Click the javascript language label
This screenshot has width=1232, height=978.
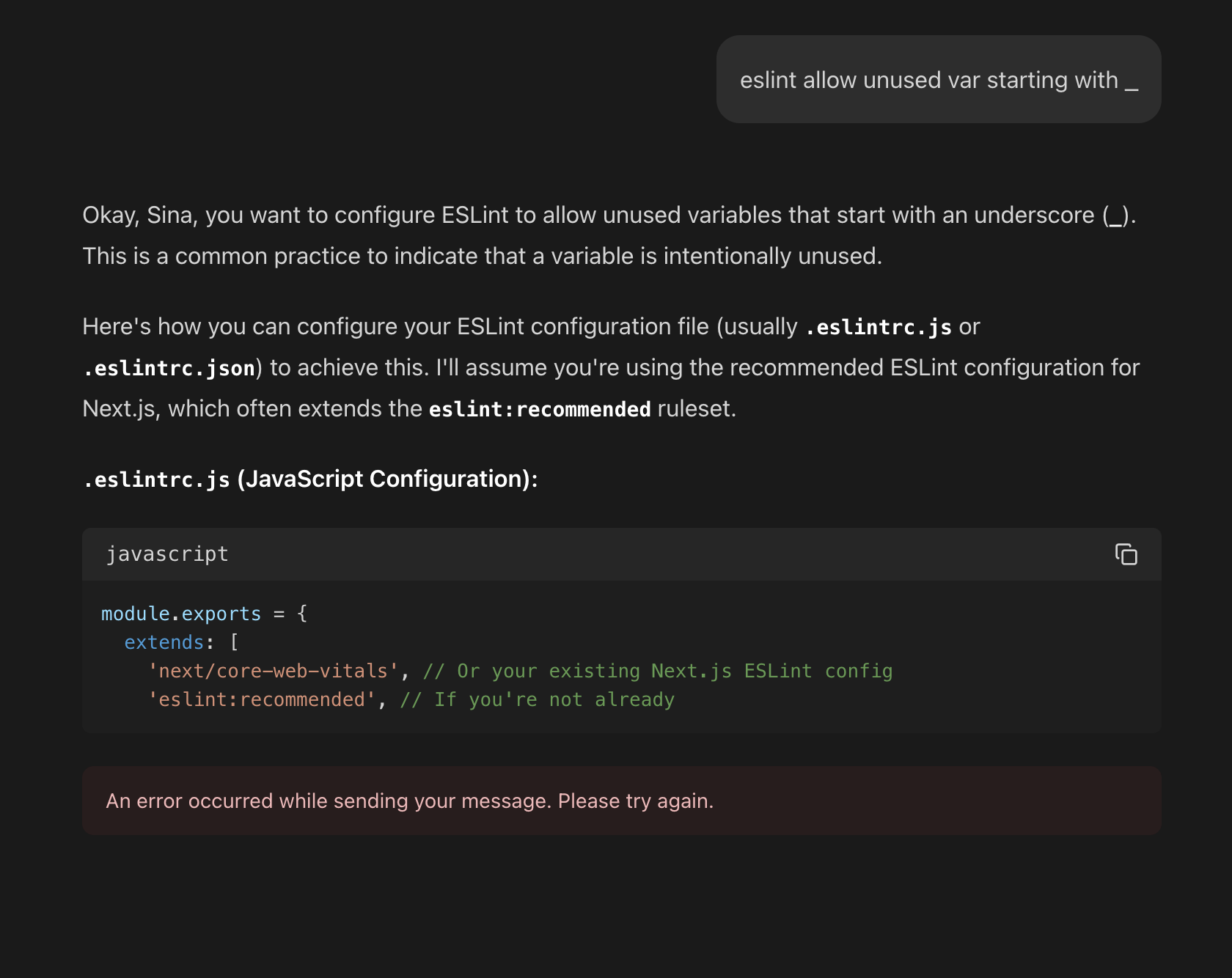[x=167, y=554]
